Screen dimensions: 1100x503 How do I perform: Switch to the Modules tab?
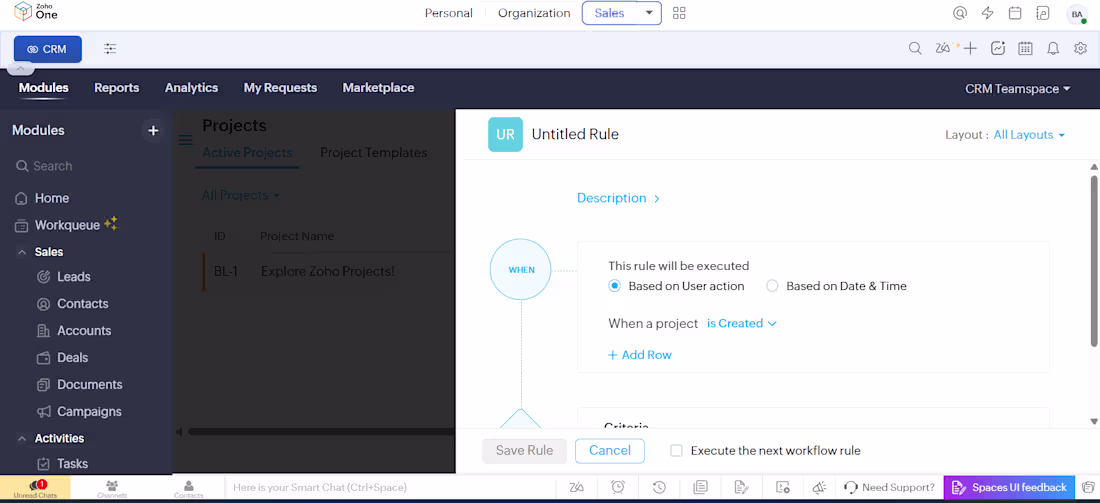(43, 88)
